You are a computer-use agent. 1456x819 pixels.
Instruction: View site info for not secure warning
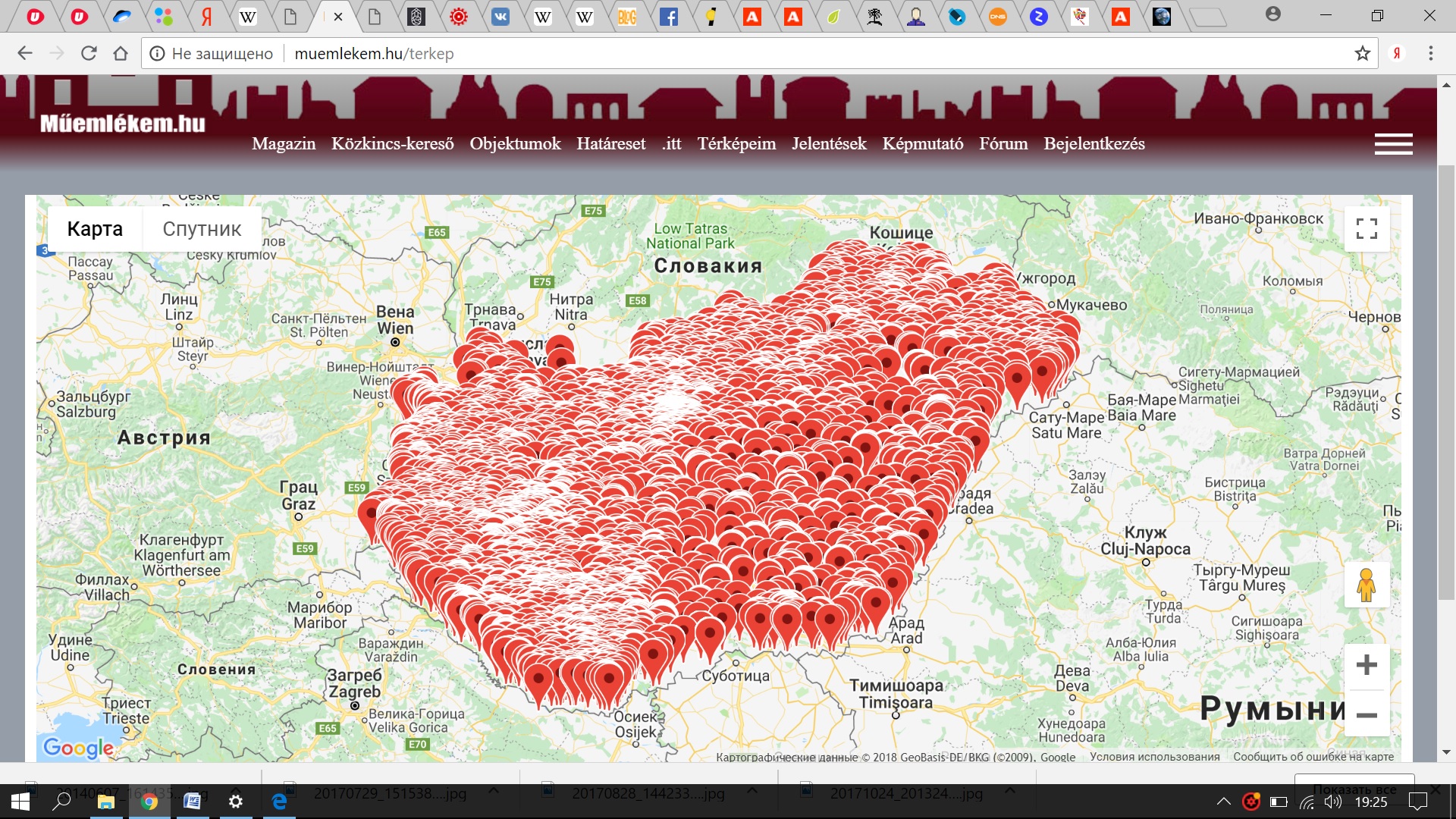tap(157, 53)
